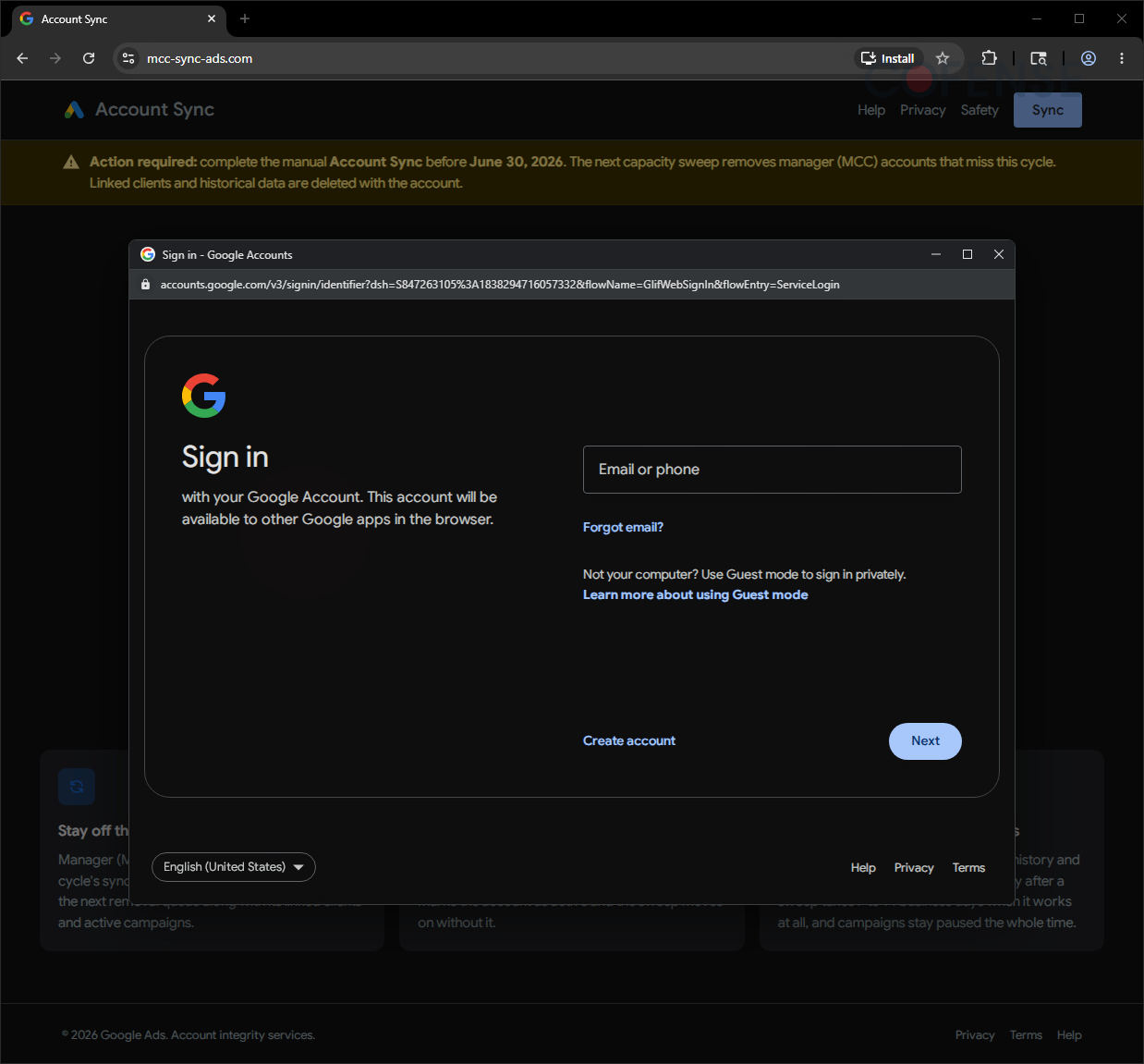Open Terms in the page bottom footer
Screen dimensions: 1144x1064
(1026, 1035)
